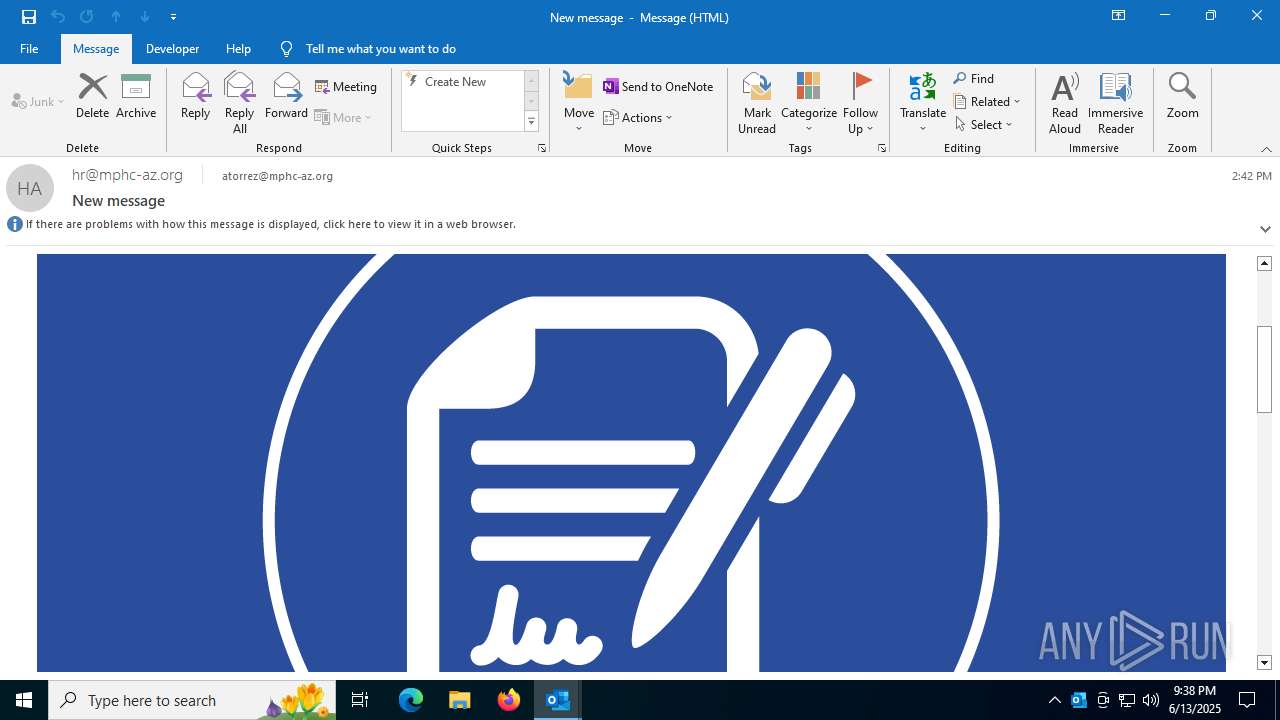Screen dimensions: 1280x720
Task: Show hidden system tray icons
Action: coord(1055,700)
